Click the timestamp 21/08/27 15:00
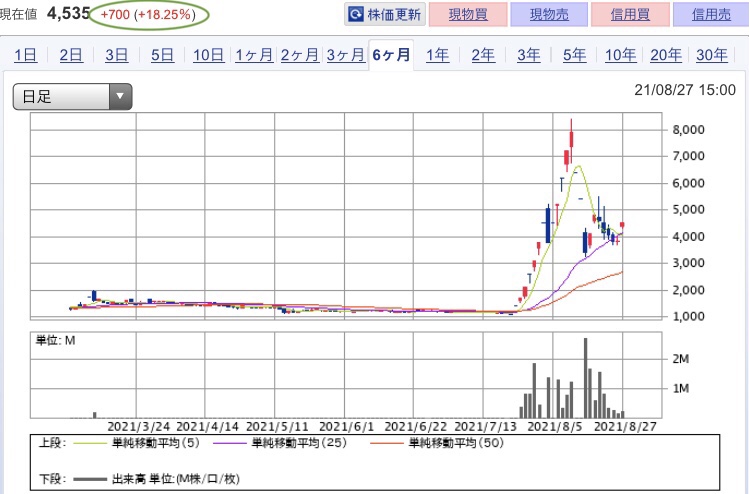 [685, 90]
